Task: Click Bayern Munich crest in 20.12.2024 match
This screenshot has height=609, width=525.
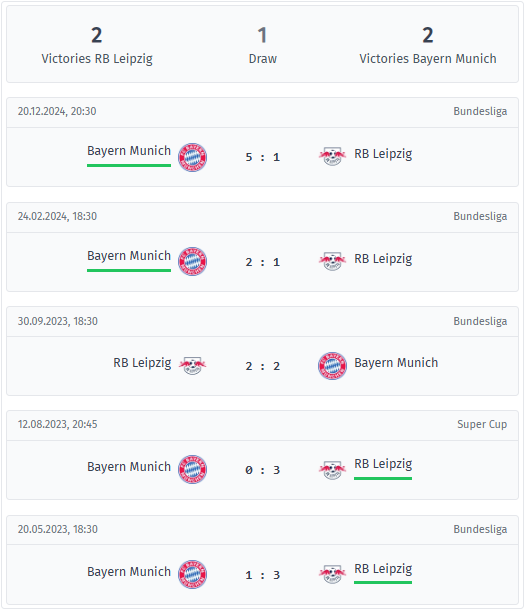Action: pos(192,157)
